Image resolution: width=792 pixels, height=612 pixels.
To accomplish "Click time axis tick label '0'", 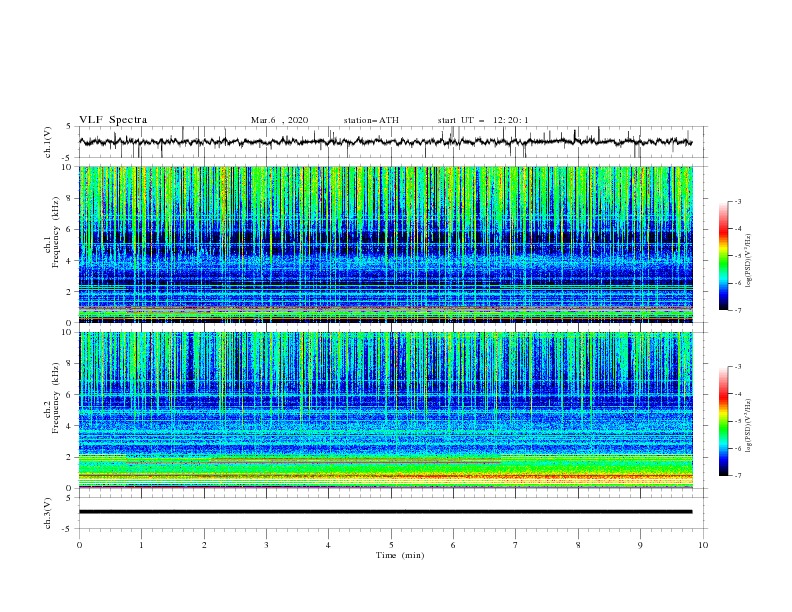I will (x=79, y=545).
